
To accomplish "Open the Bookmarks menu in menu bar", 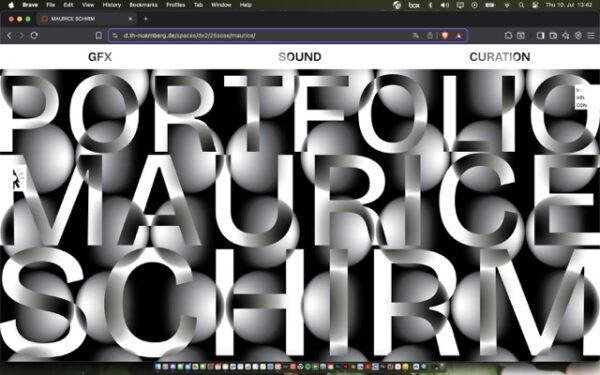I will pos(143,5).
